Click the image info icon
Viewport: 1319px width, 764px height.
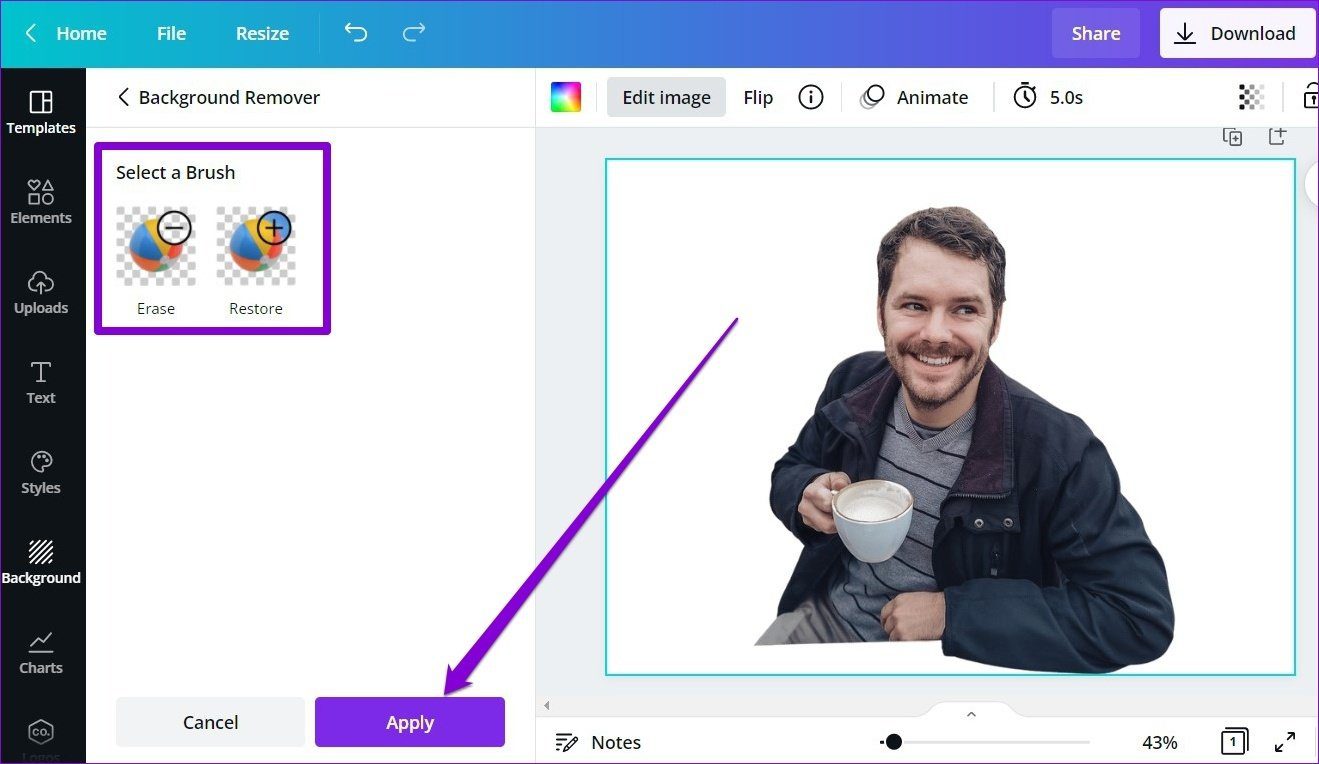tap(811, 97)
